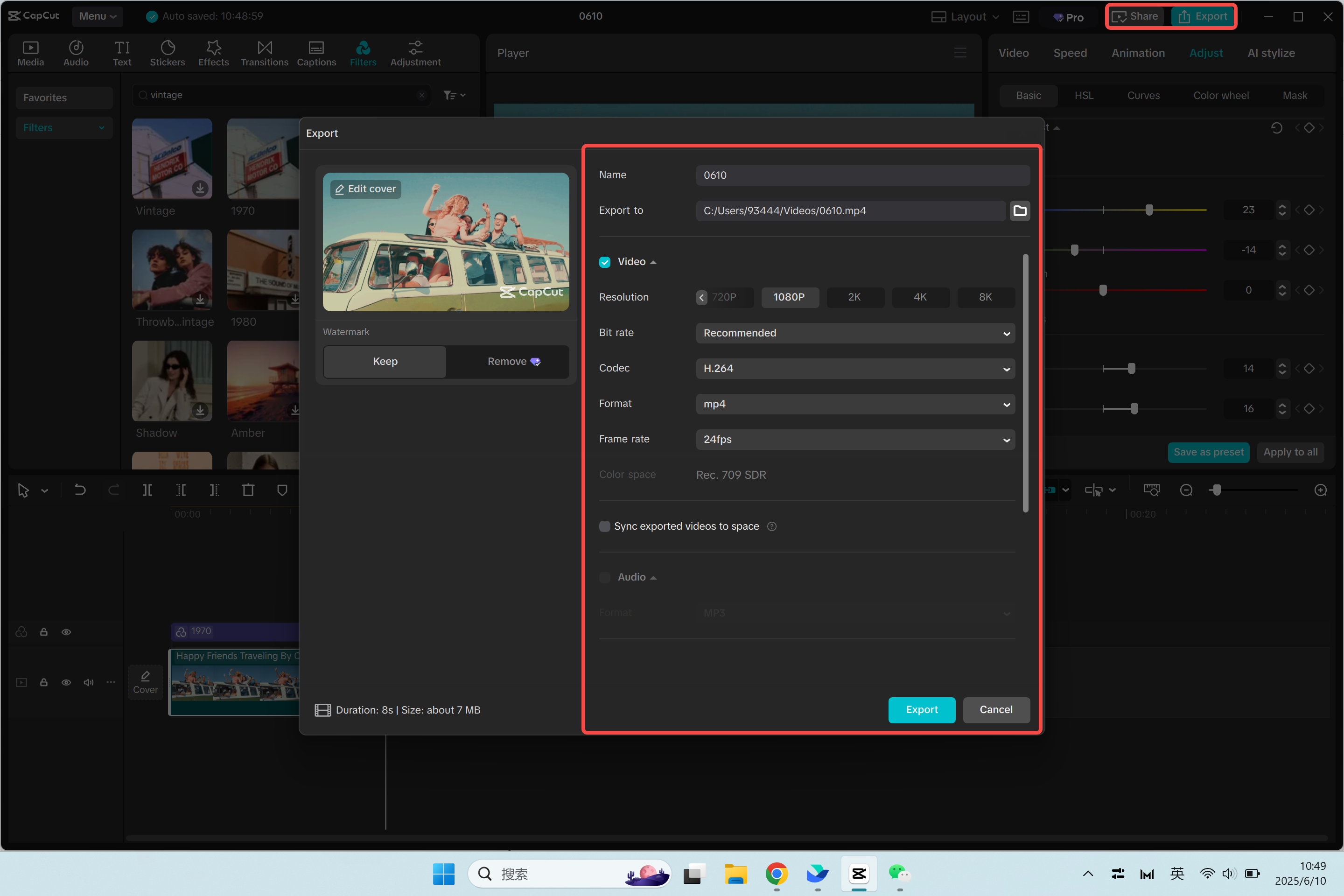Select the Stickers panel icon
The image size is (1344, 896).
[x=168, y=53]
